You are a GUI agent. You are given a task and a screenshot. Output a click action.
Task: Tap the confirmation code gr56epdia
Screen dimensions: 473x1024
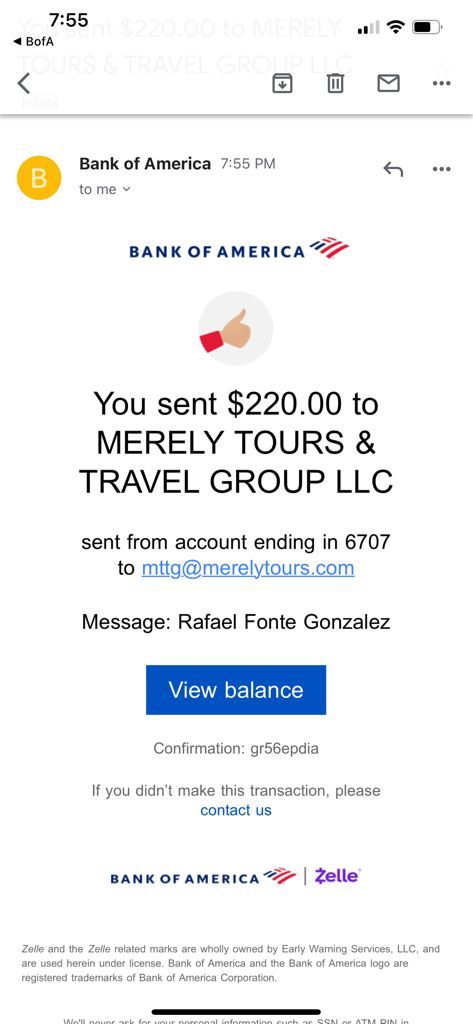click(285, 748)
